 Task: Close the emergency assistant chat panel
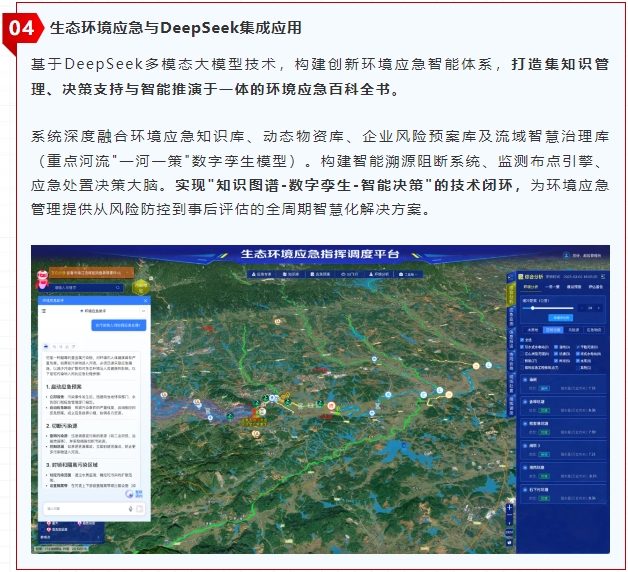[x=145, y=300]
